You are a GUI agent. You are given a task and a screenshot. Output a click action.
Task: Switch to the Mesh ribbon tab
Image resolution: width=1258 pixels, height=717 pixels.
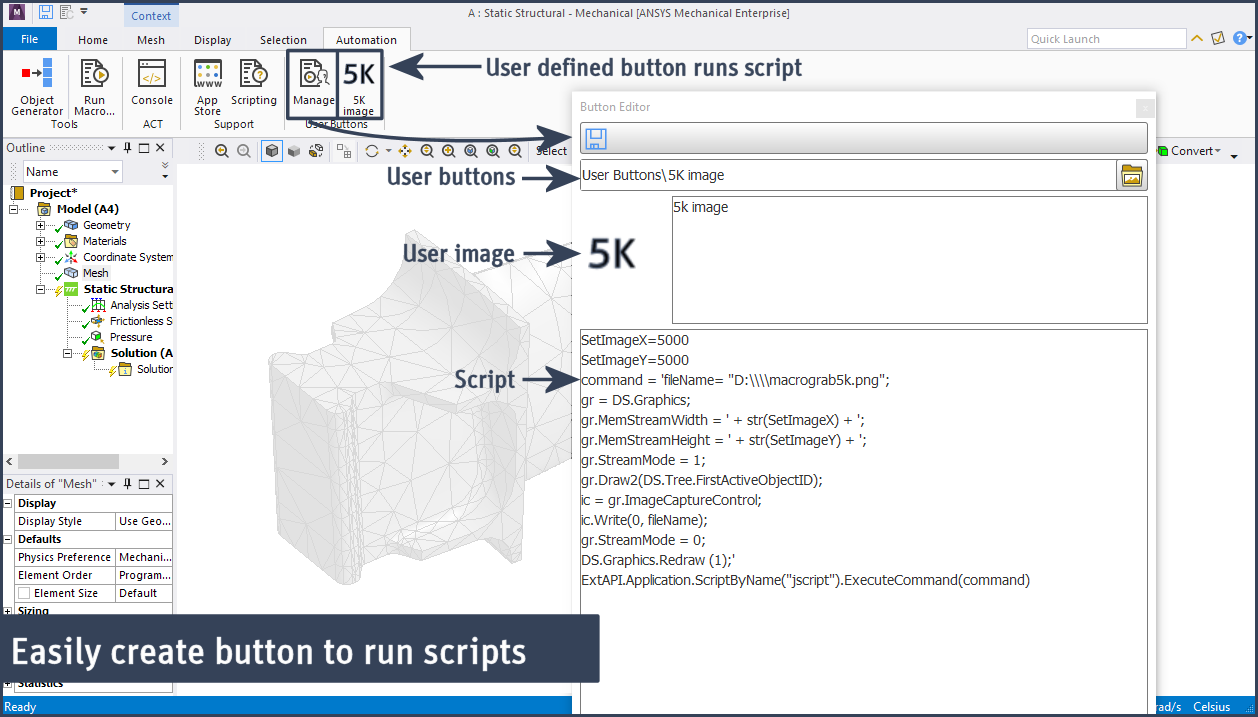(x=151, y=40)
